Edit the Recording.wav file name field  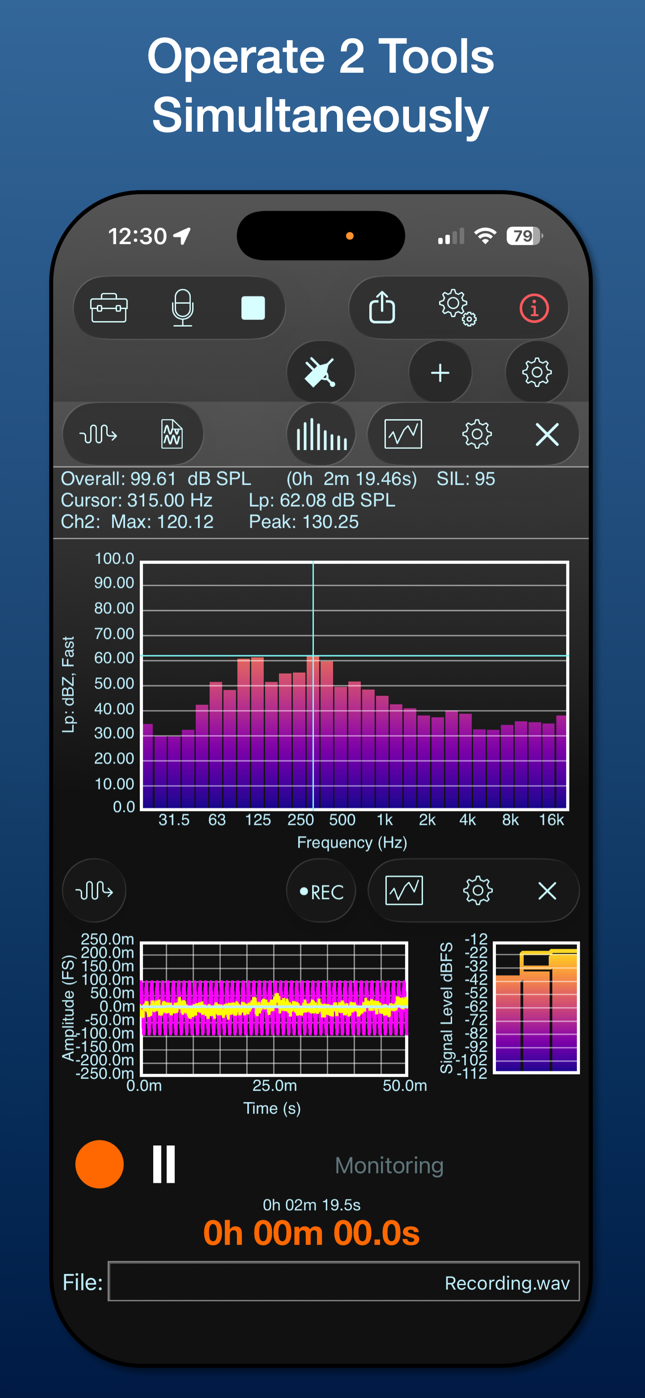(344, 1282)
